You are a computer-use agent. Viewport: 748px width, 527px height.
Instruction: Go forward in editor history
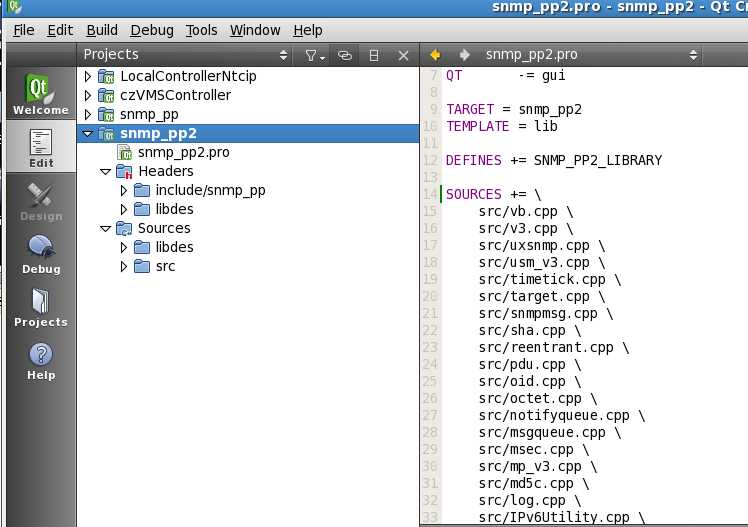coord(464,55)
